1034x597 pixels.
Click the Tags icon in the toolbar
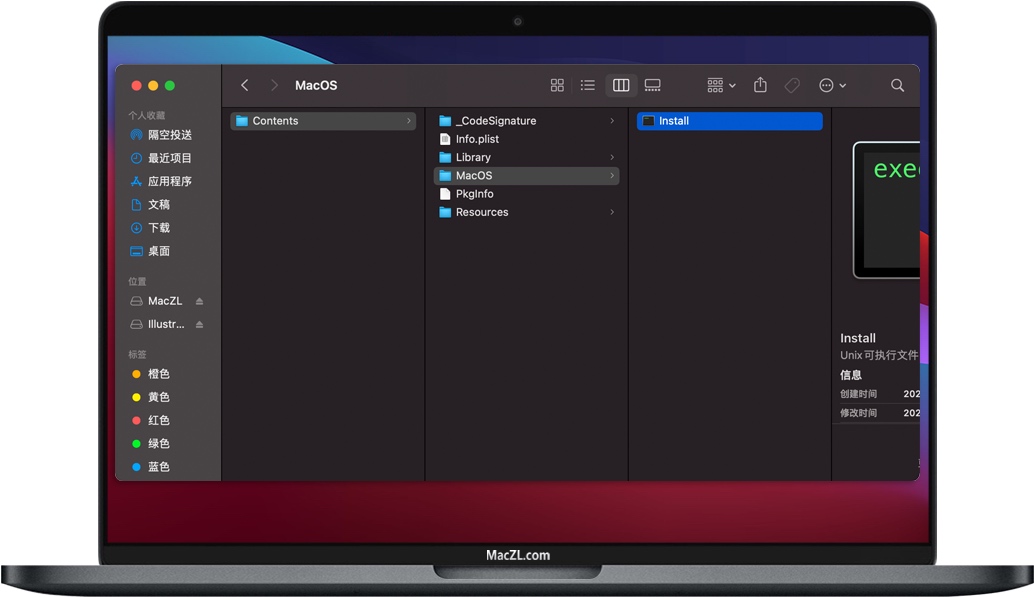pos(791,85)
